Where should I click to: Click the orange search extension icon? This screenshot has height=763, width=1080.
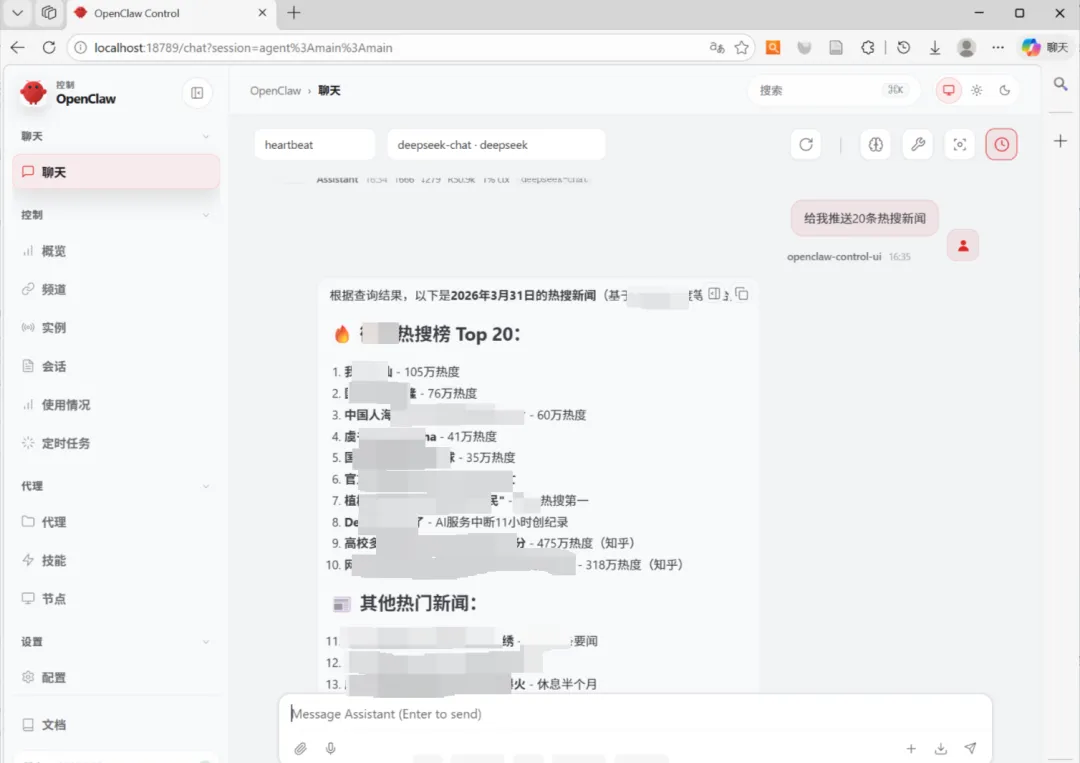[773, 48]
